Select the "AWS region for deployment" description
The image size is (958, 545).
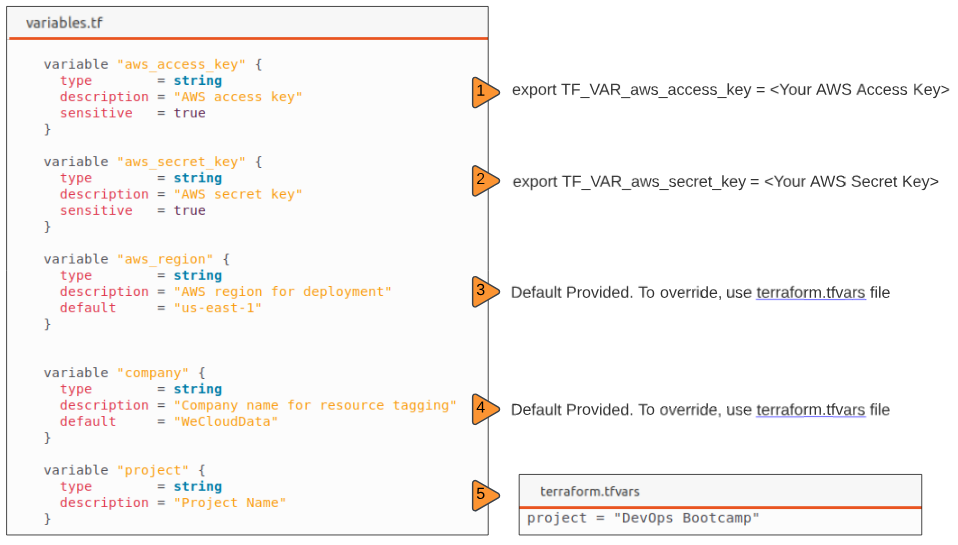(283, 292)
